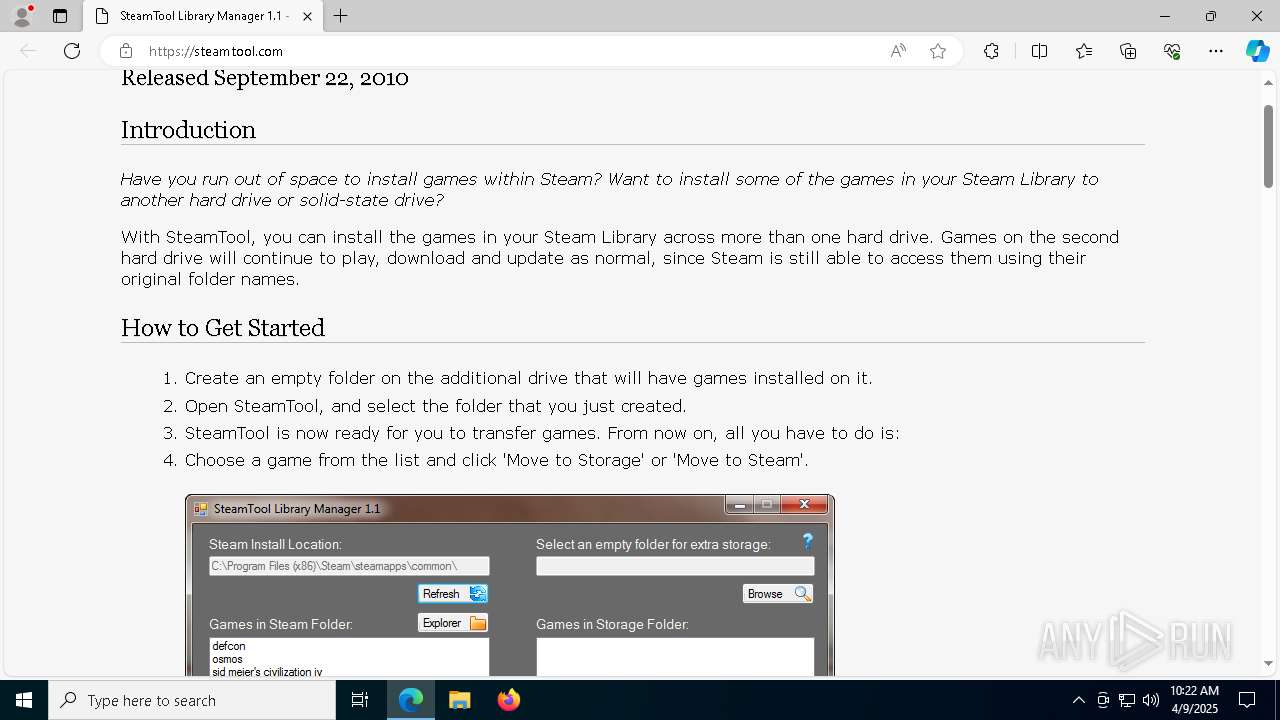This screenshot has width=1280, height=720.
Task: Close the SteamTool Library Manager tab
Action: click(308, 16)
